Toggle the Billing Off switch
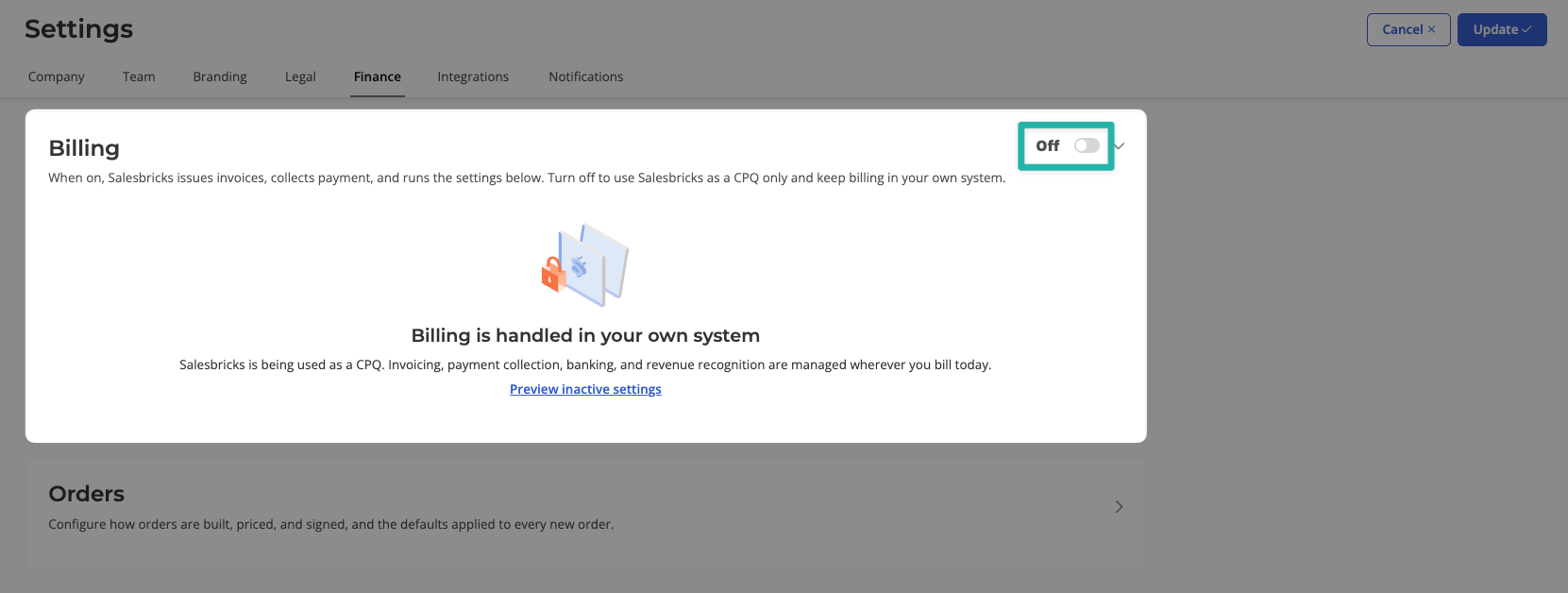The image size is (1568, 593). [x=1087, y=145]
